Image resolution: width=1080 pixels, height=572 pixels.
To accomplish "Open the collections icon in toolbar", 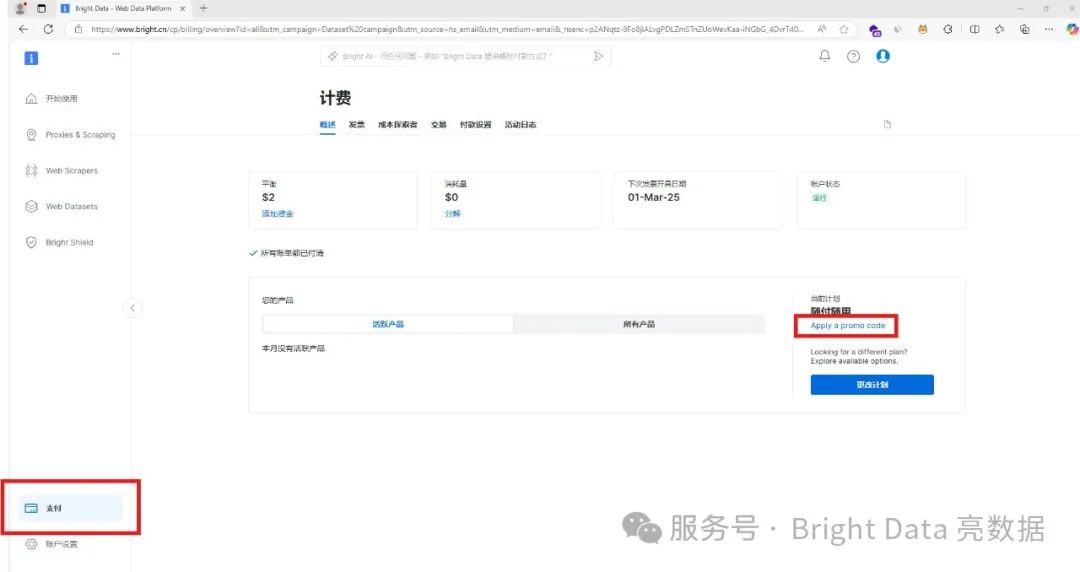I will coord(1025,29).
